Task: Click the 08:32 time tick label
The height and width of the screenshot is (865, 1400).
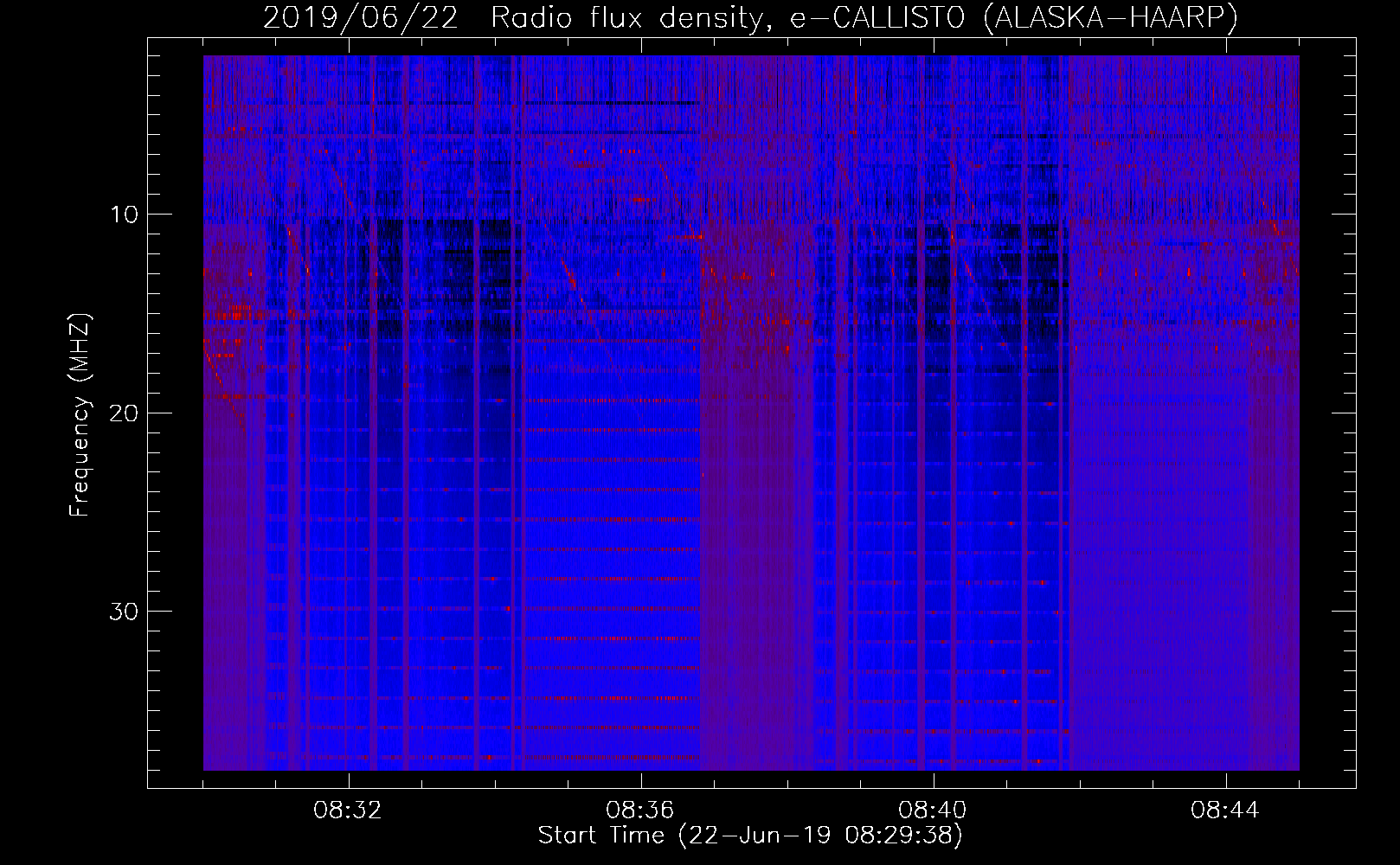Action: (x=348, y=811)
